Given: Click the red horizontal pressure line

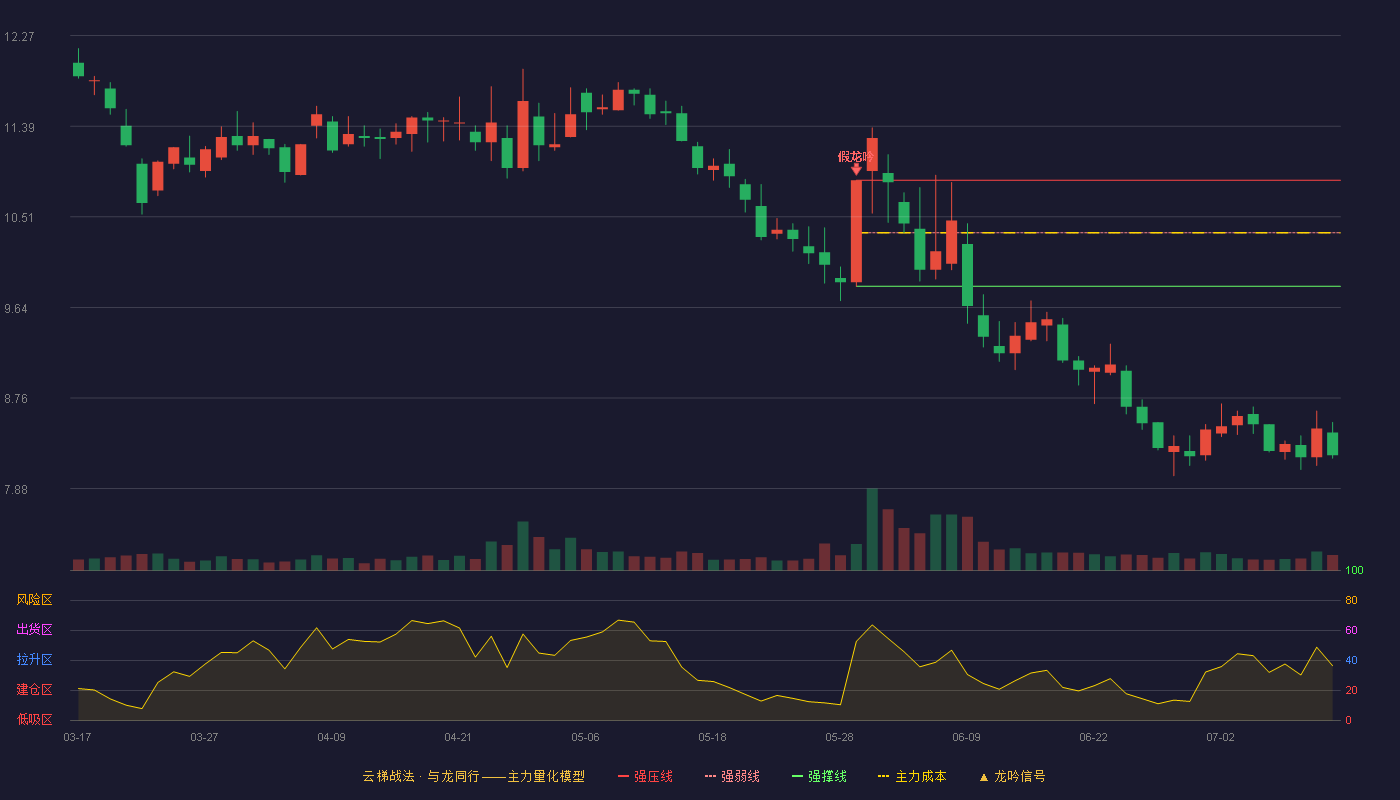Looking at the screenshot, I should (1100, 181).
